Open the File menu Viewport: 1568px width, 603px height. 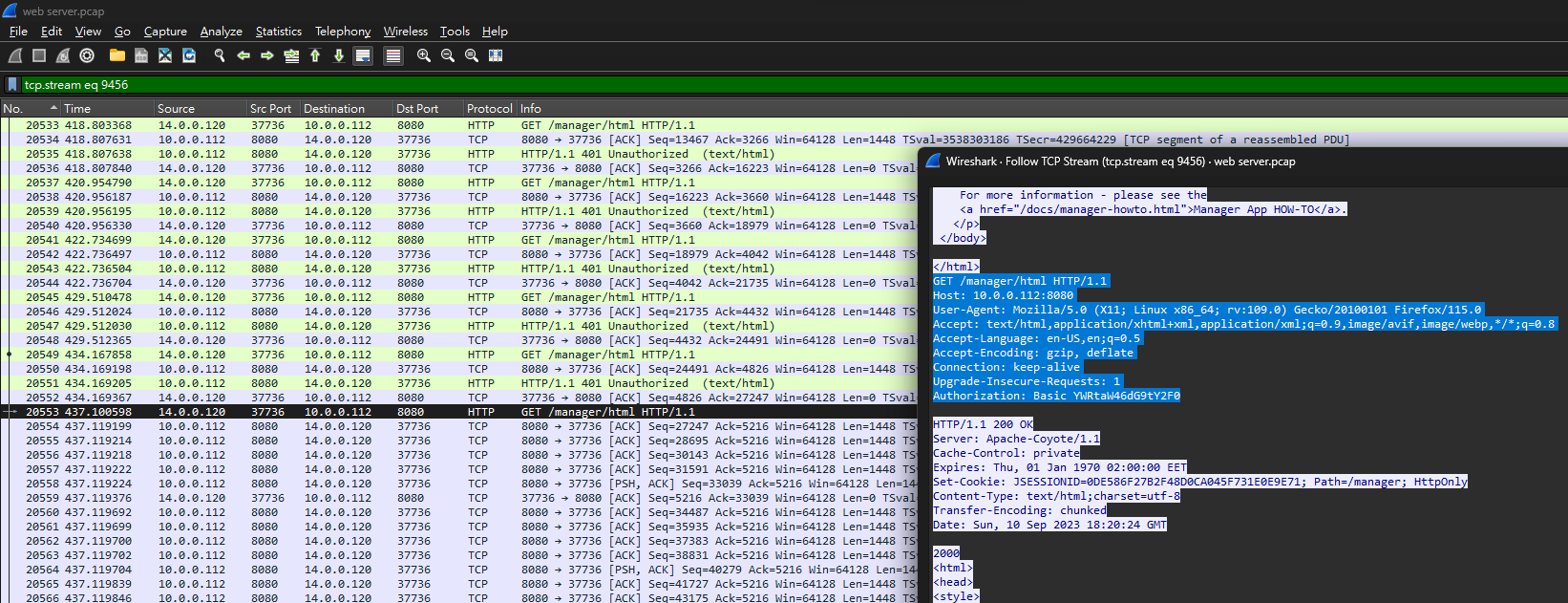(18, 32)
